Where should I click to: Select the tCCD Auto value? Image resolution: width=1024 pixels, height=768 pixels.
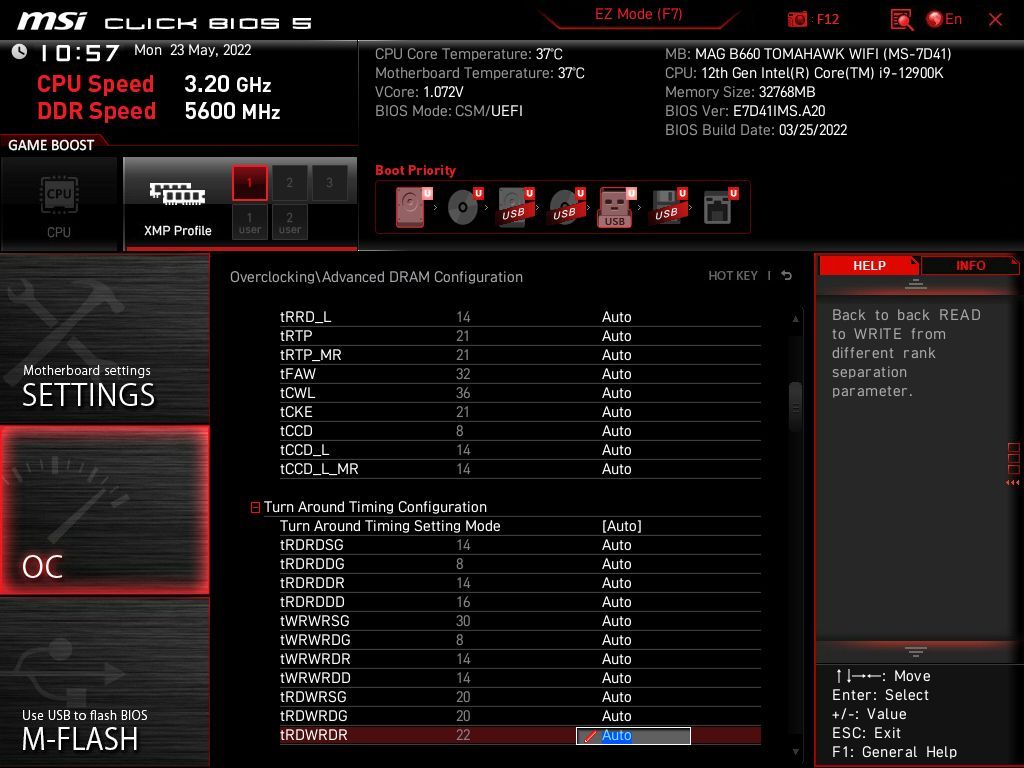tap(616, 431)
